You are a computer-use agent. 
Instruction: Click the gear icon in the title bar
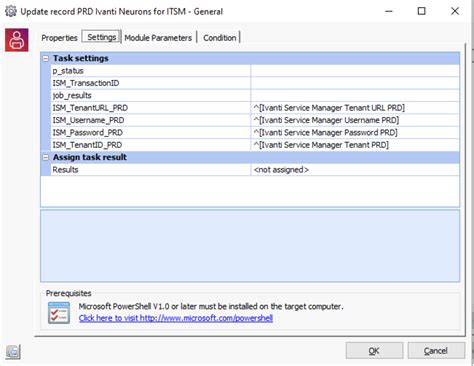point(11,11)
